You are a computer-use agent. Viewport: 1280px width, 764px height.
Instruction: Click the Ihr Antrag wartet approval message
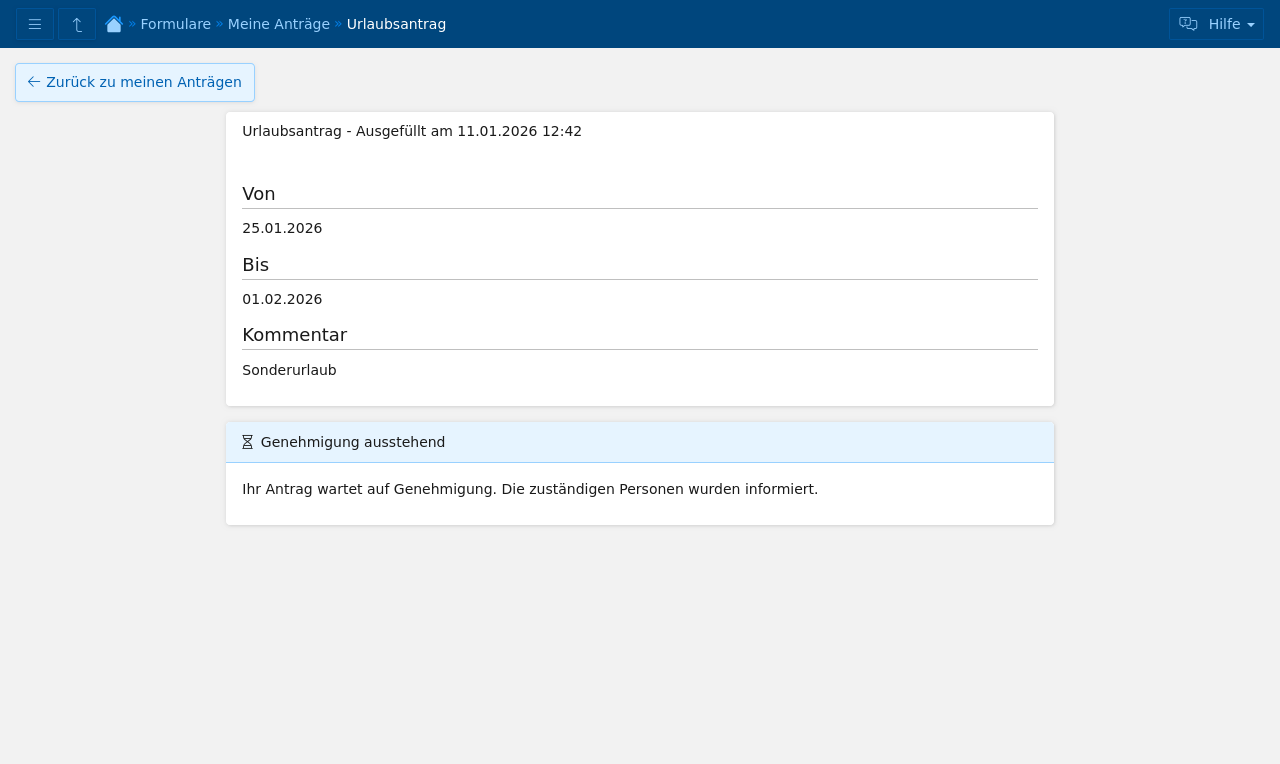(x=530, y=489)
